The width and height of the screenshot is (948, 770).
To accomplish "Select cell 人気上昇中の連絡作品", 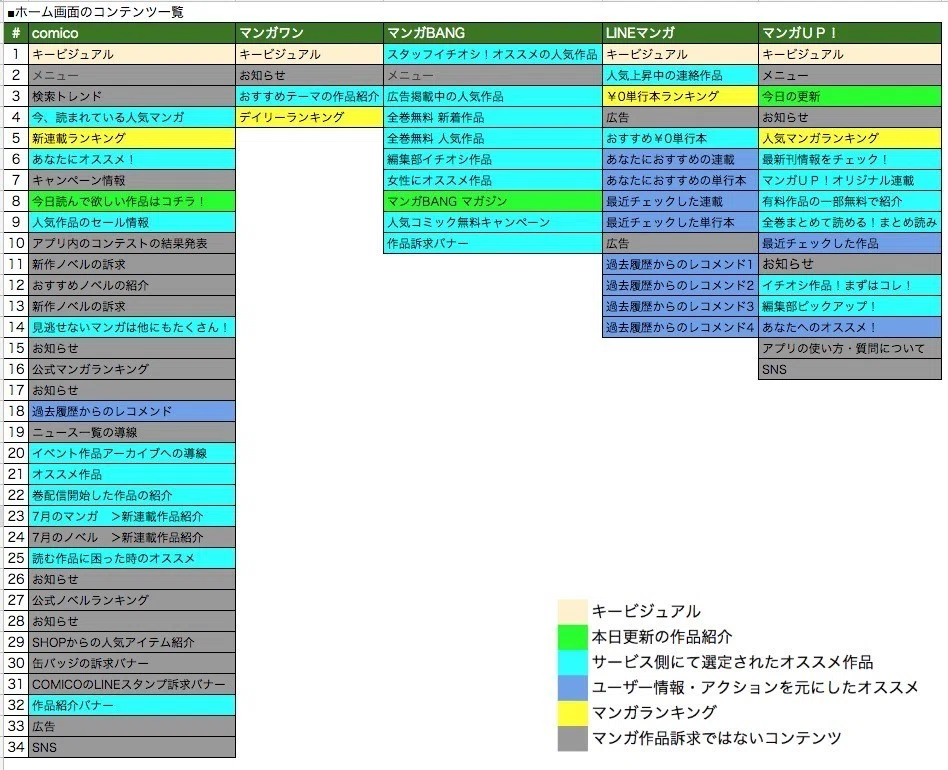I will click(680, 75).
